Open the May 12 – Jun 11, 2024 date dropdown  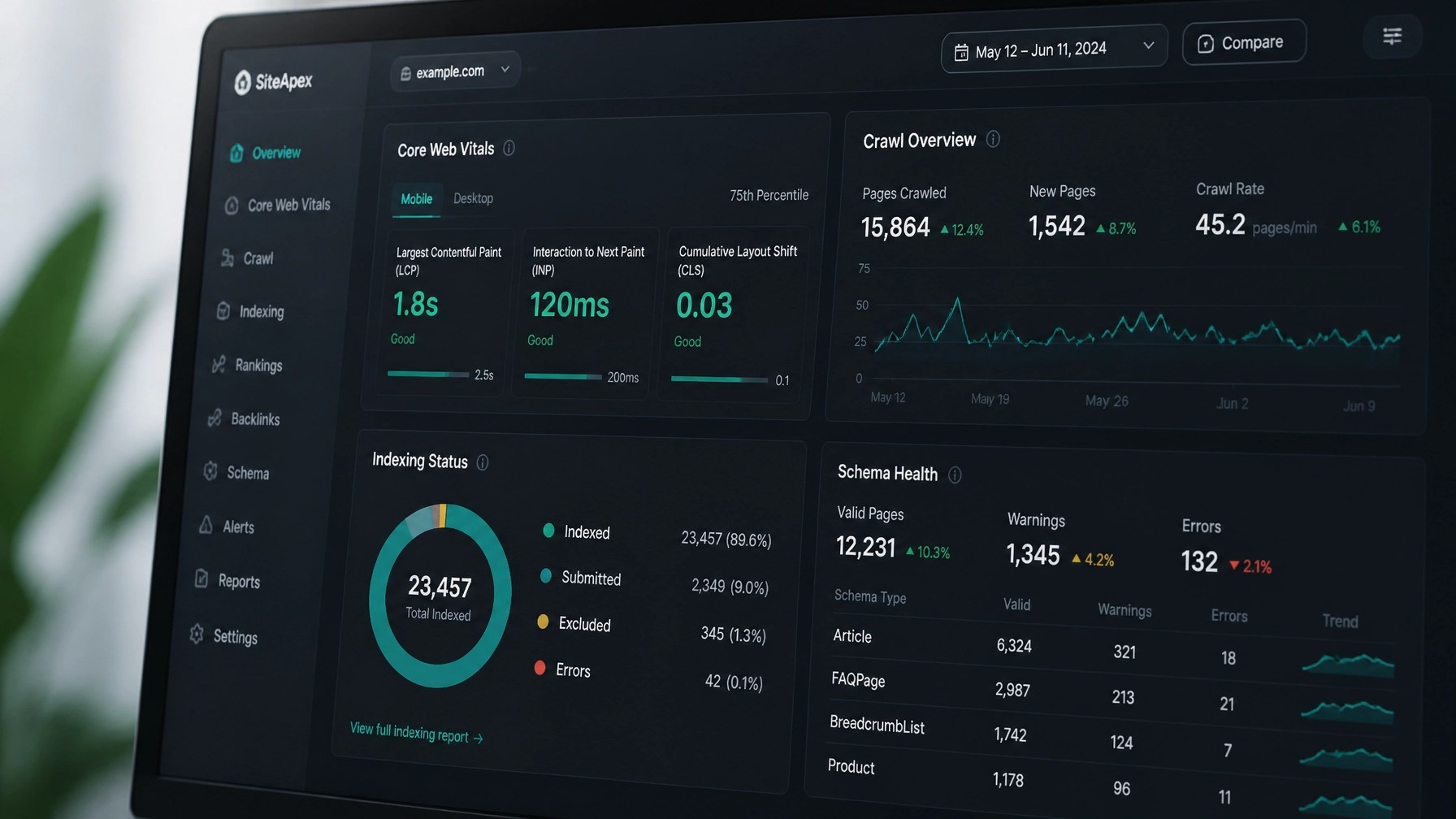click(1054, 49)
